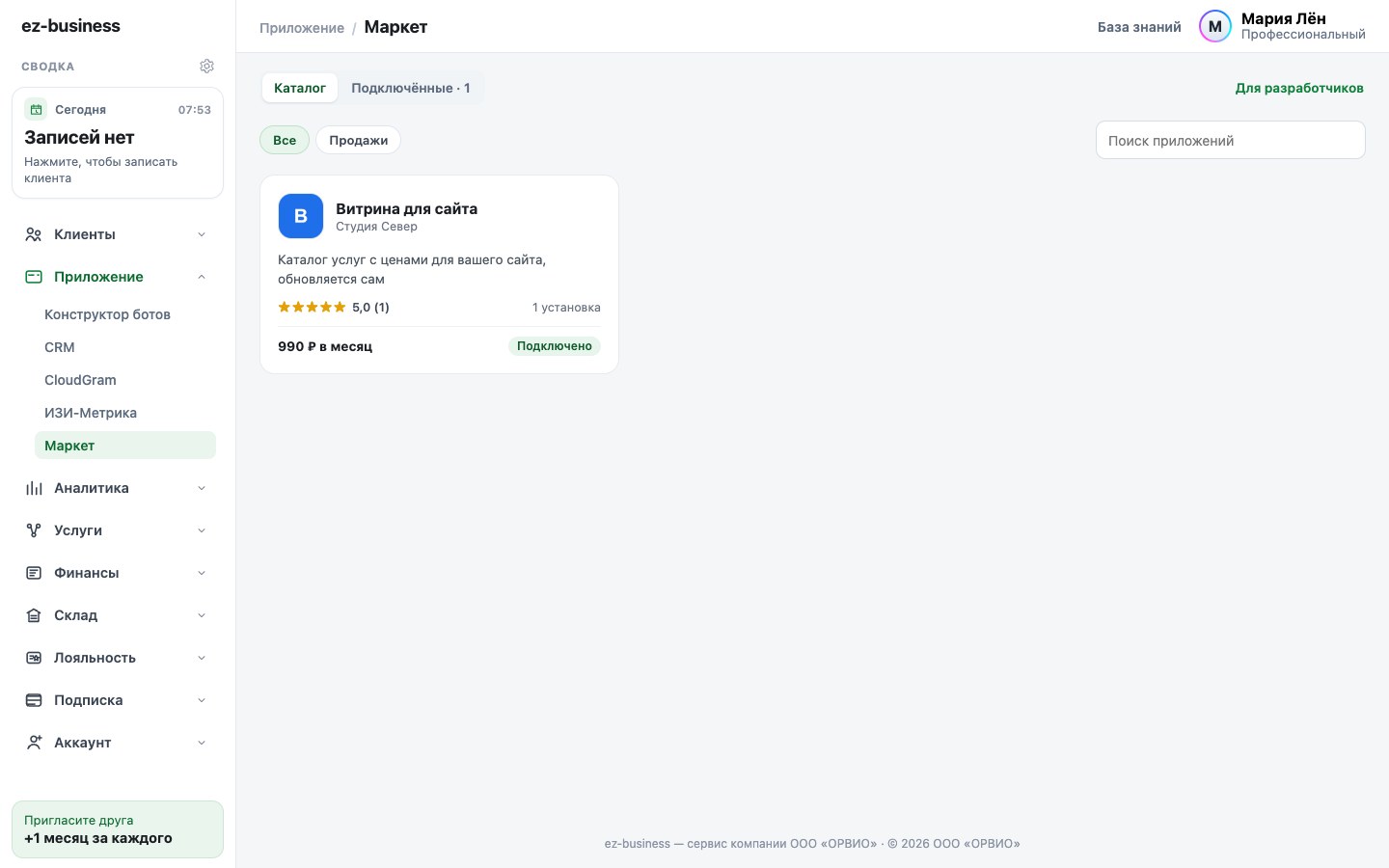Collapse the Приложение section chevron
Image resolution: width=1389 pixels, height=868 pixels.
[x=202, y=277]
